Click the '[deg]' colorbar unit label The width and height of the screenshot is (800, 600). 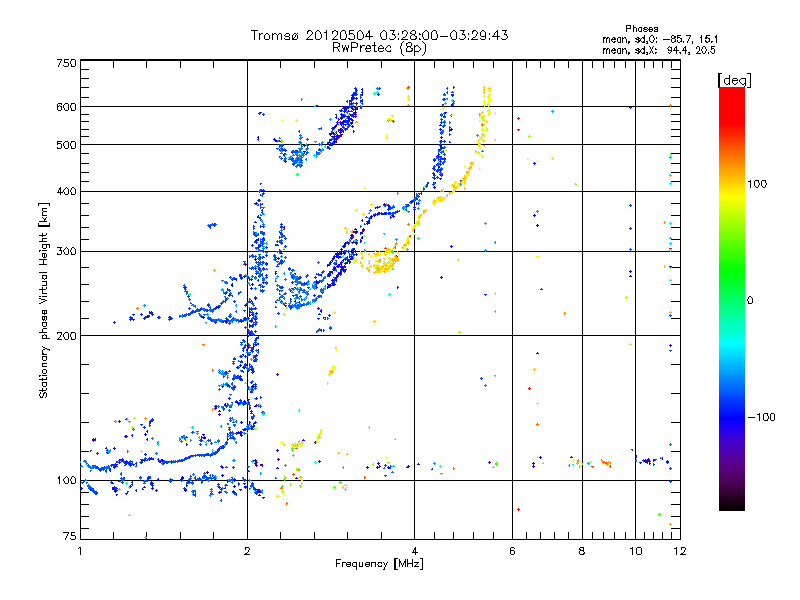coord(734,80)
